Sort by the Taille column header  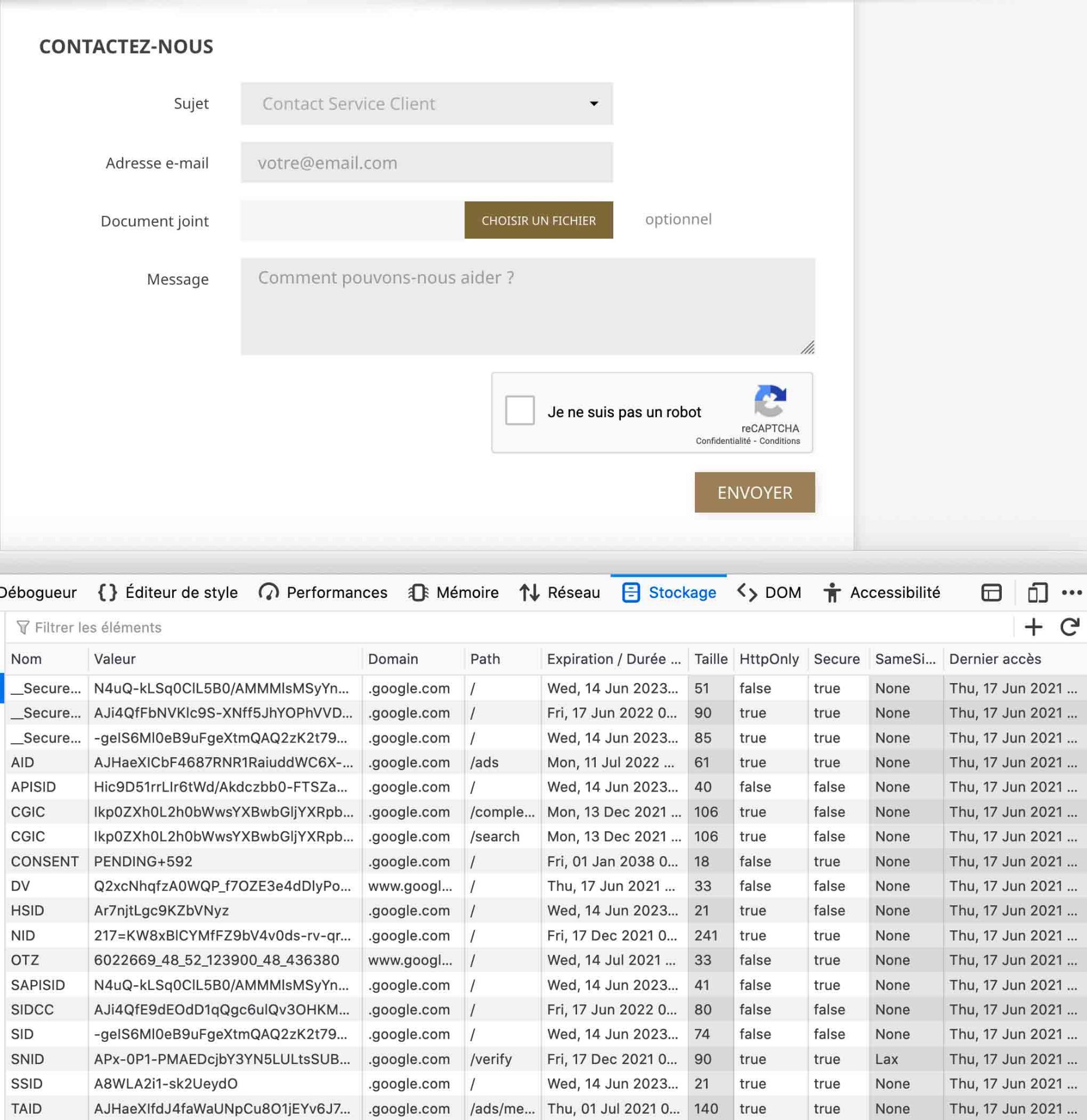tap(711, 659)
